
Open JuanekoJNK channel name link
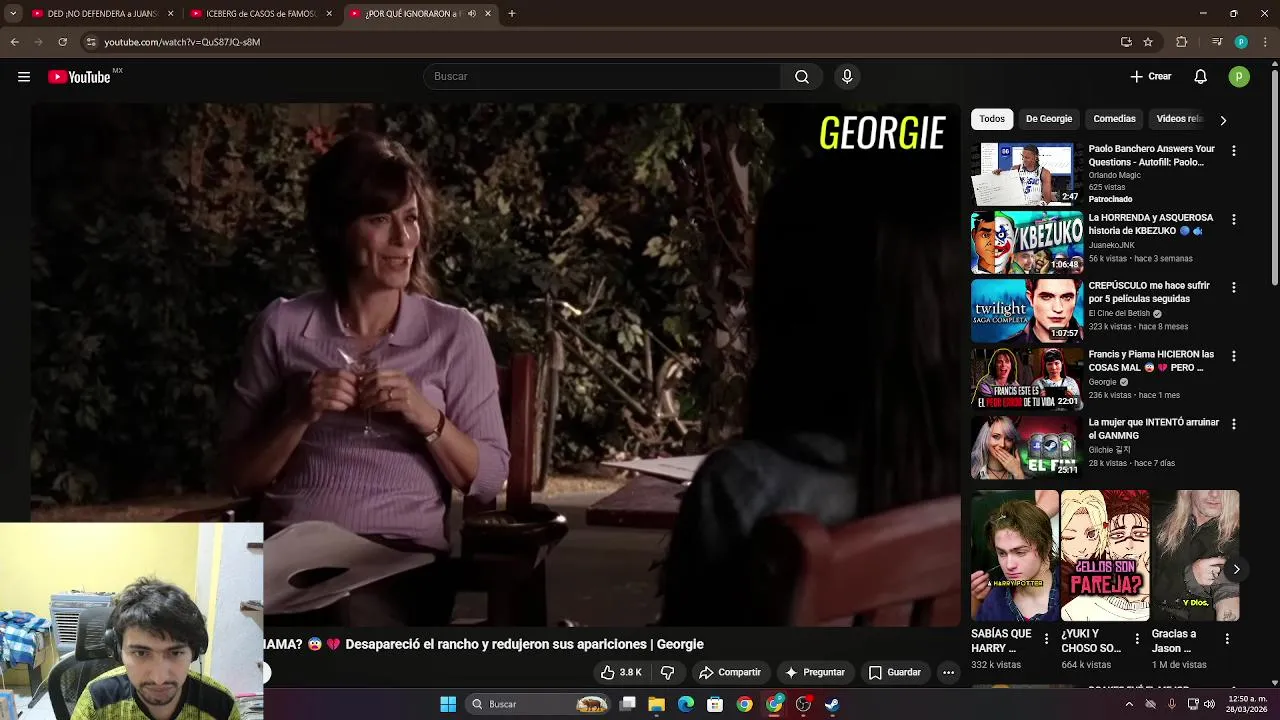[x=1114, y=245]
